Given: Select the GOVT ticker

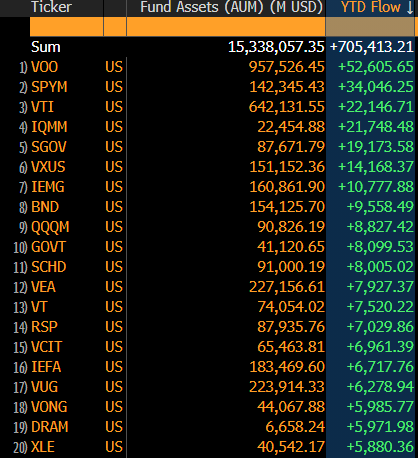Looking at the screenshot, I should (48, 247).
